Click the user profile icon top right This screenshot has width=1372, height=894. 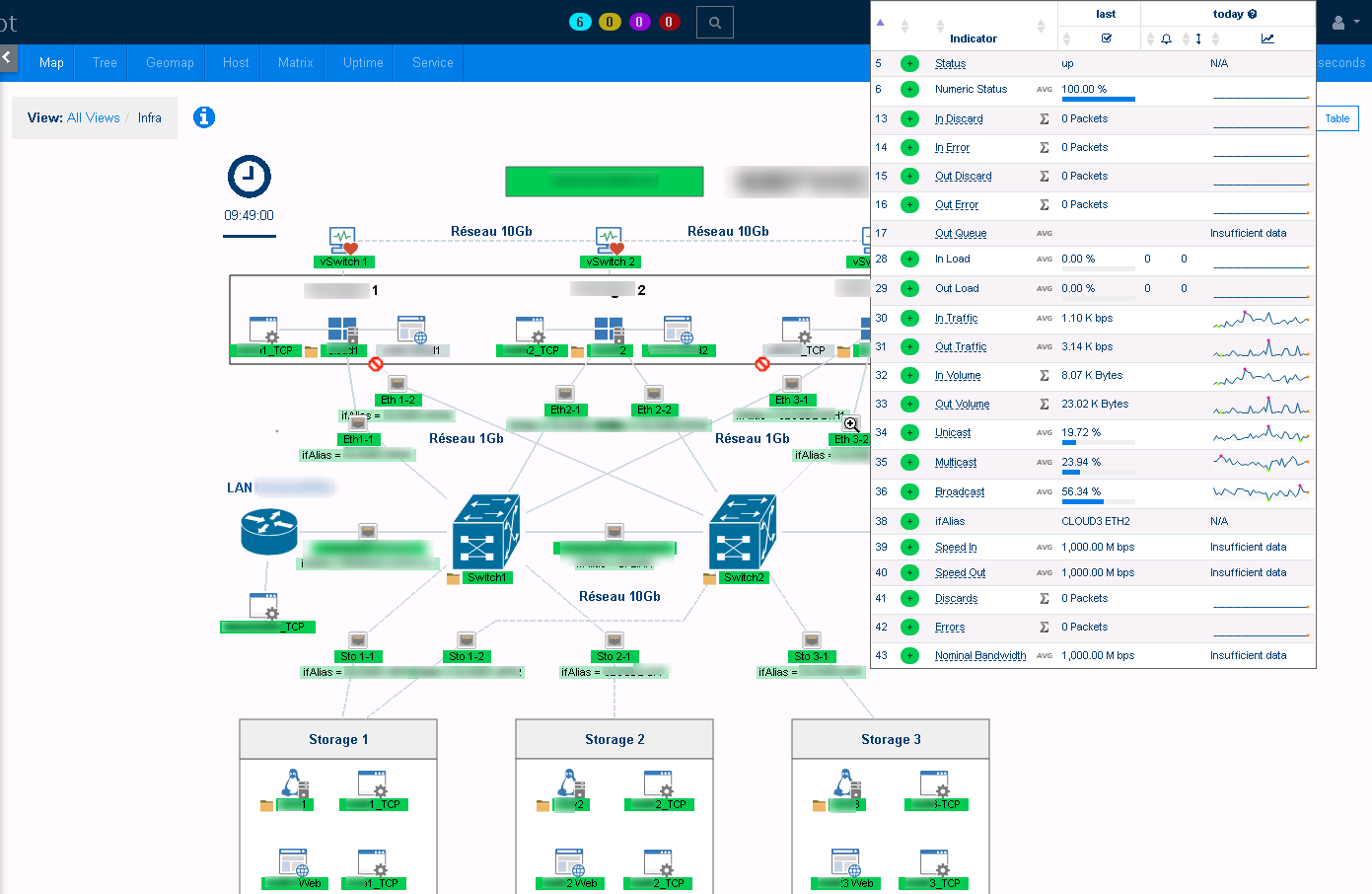pyautogui.click(x=1339, y=22)
